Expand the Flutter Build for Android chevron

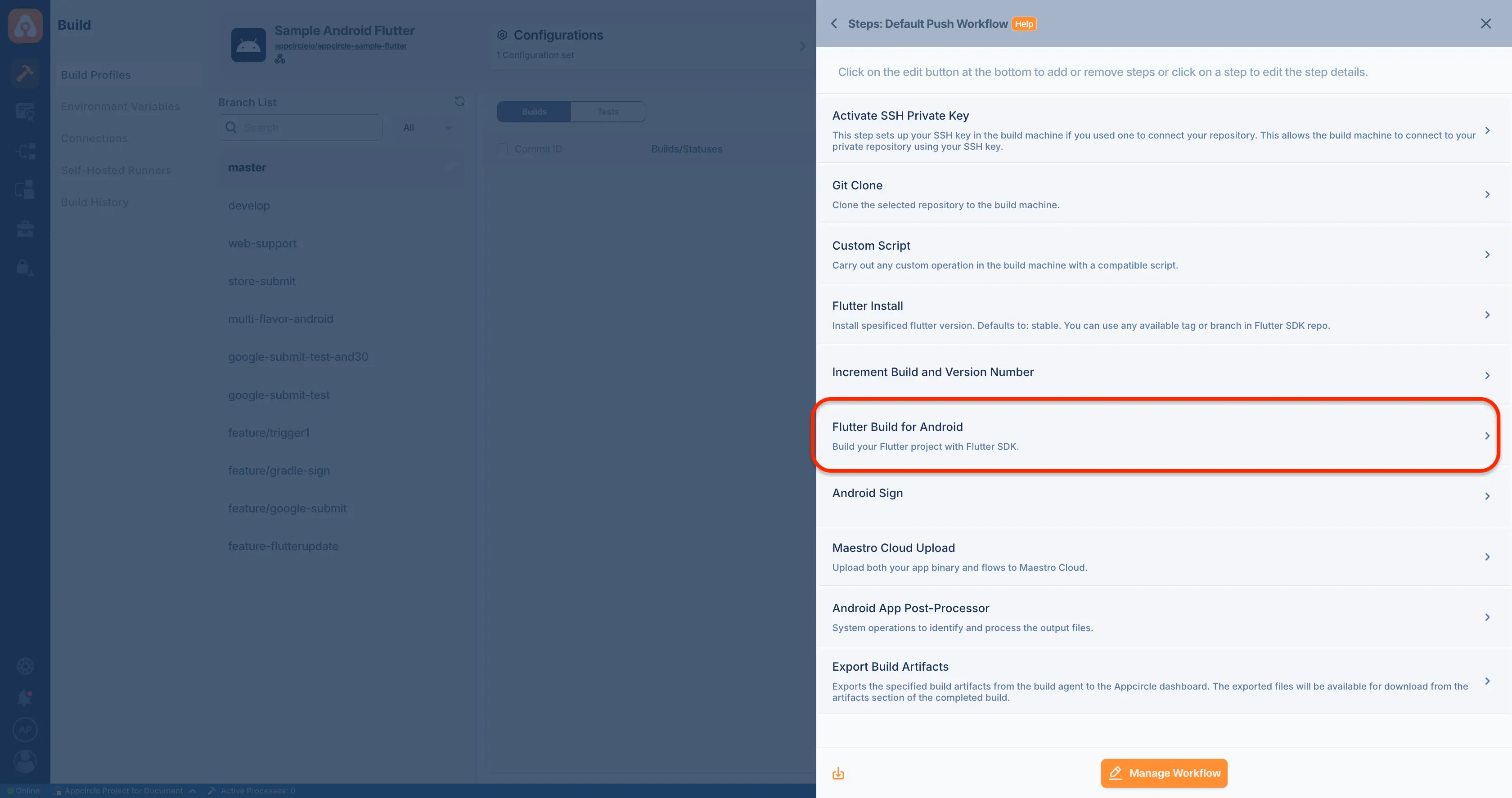pos(1487,436)
